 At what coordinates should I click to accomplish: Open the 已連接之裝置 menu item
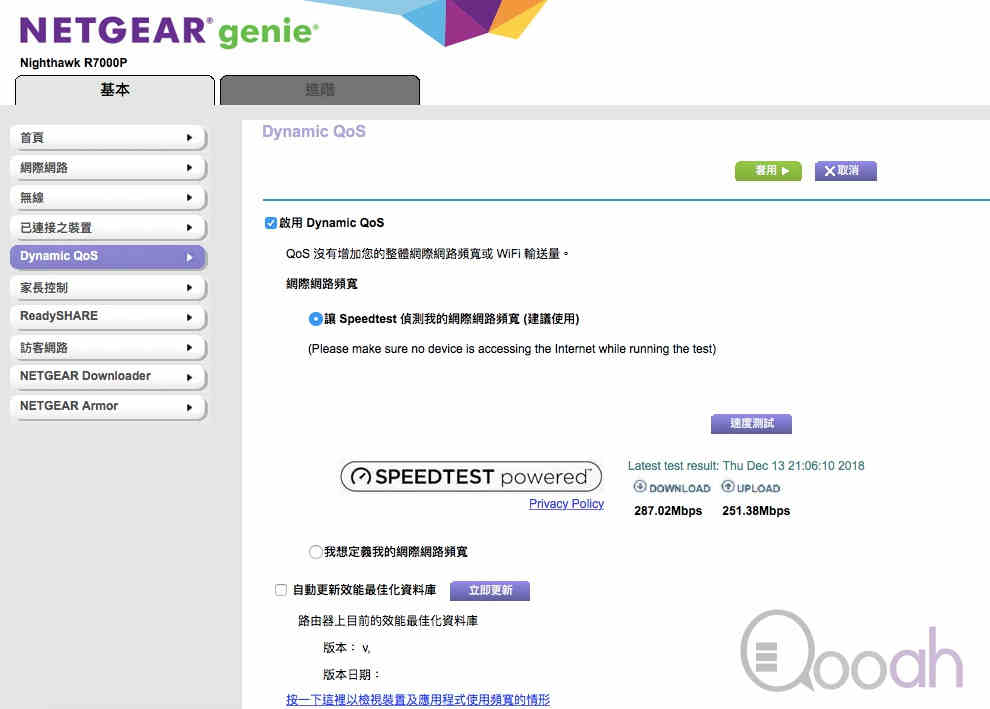tap(108, 228)
